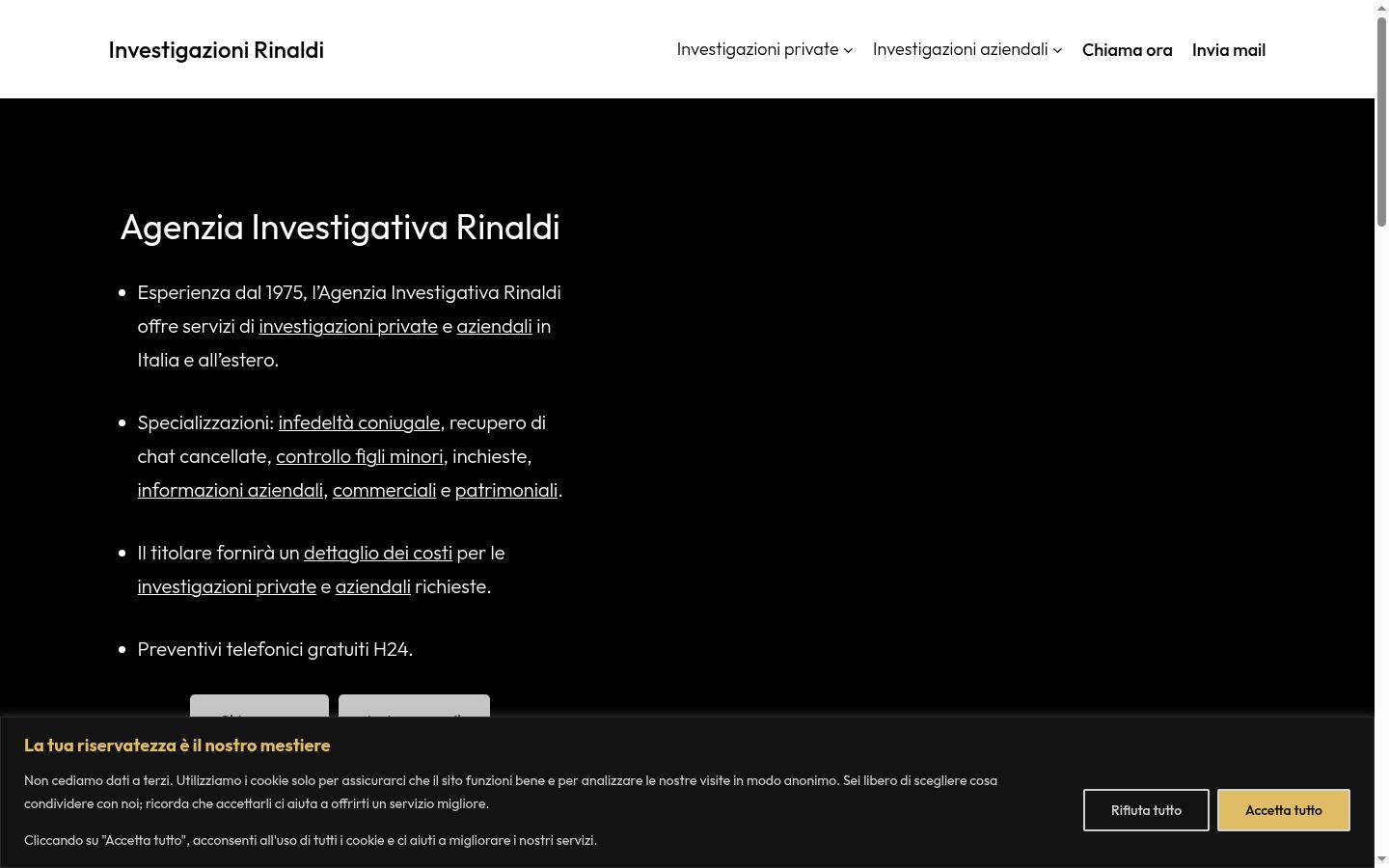Expand the Investigazioni aziendali dropdown menu
This screenshot has height=868, width=1389.
[x=967, y=49]
